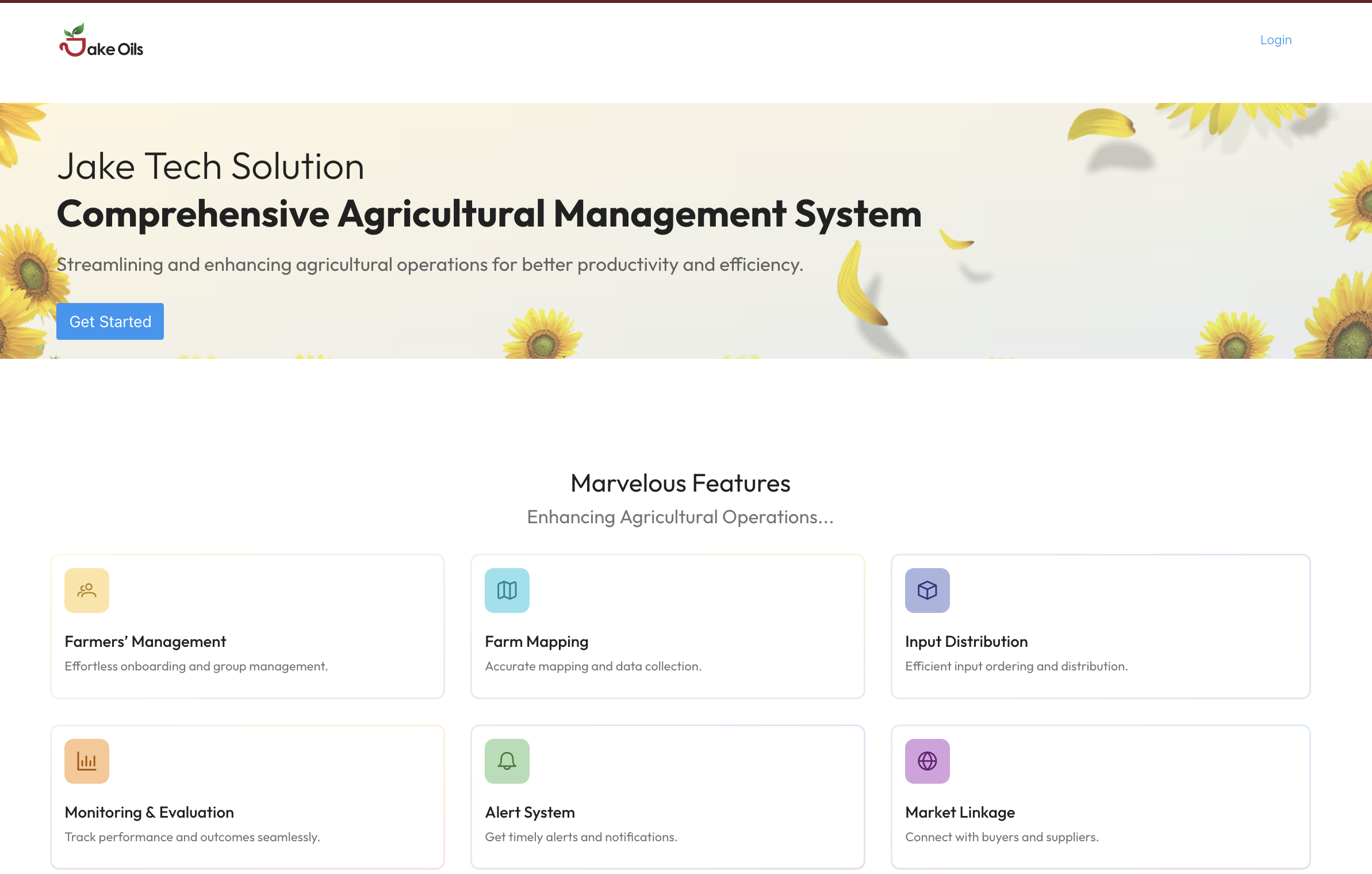Select the Farmers' Management card title
Screen dimensions: 1372x874
(x=145, y=642)
